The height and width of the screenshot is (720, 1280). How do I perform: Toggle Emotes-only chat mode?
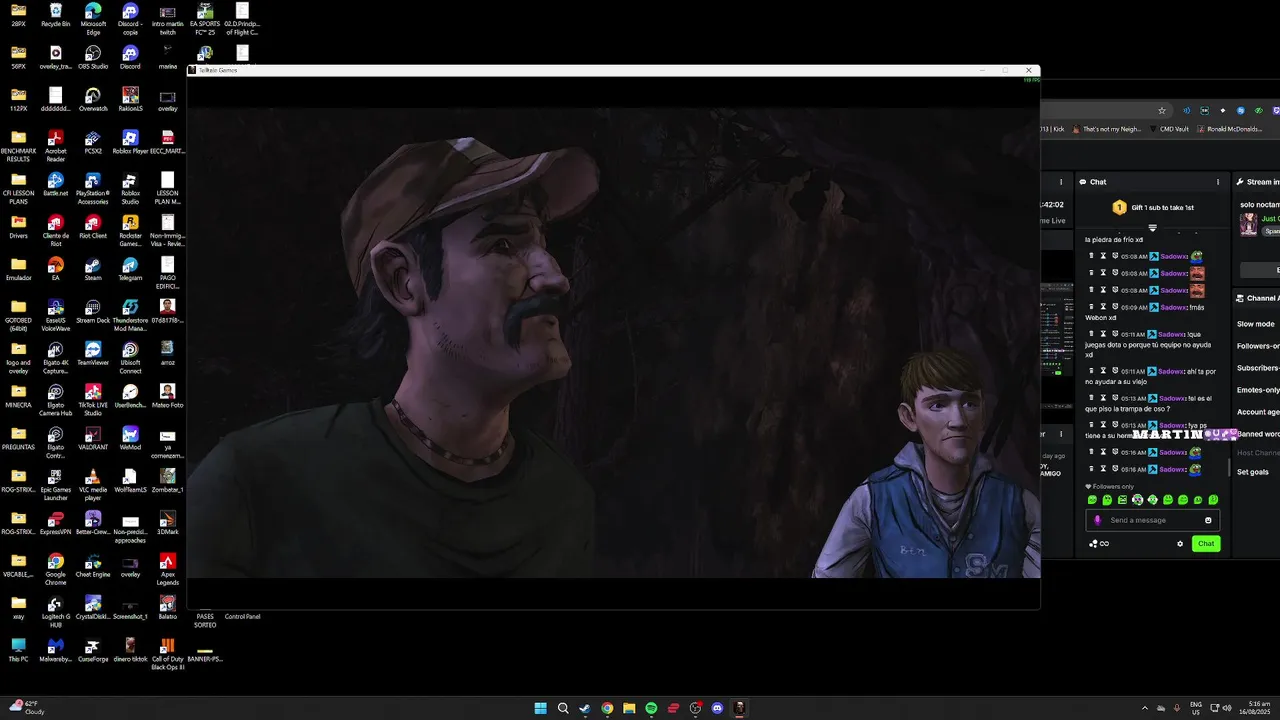1258,390
